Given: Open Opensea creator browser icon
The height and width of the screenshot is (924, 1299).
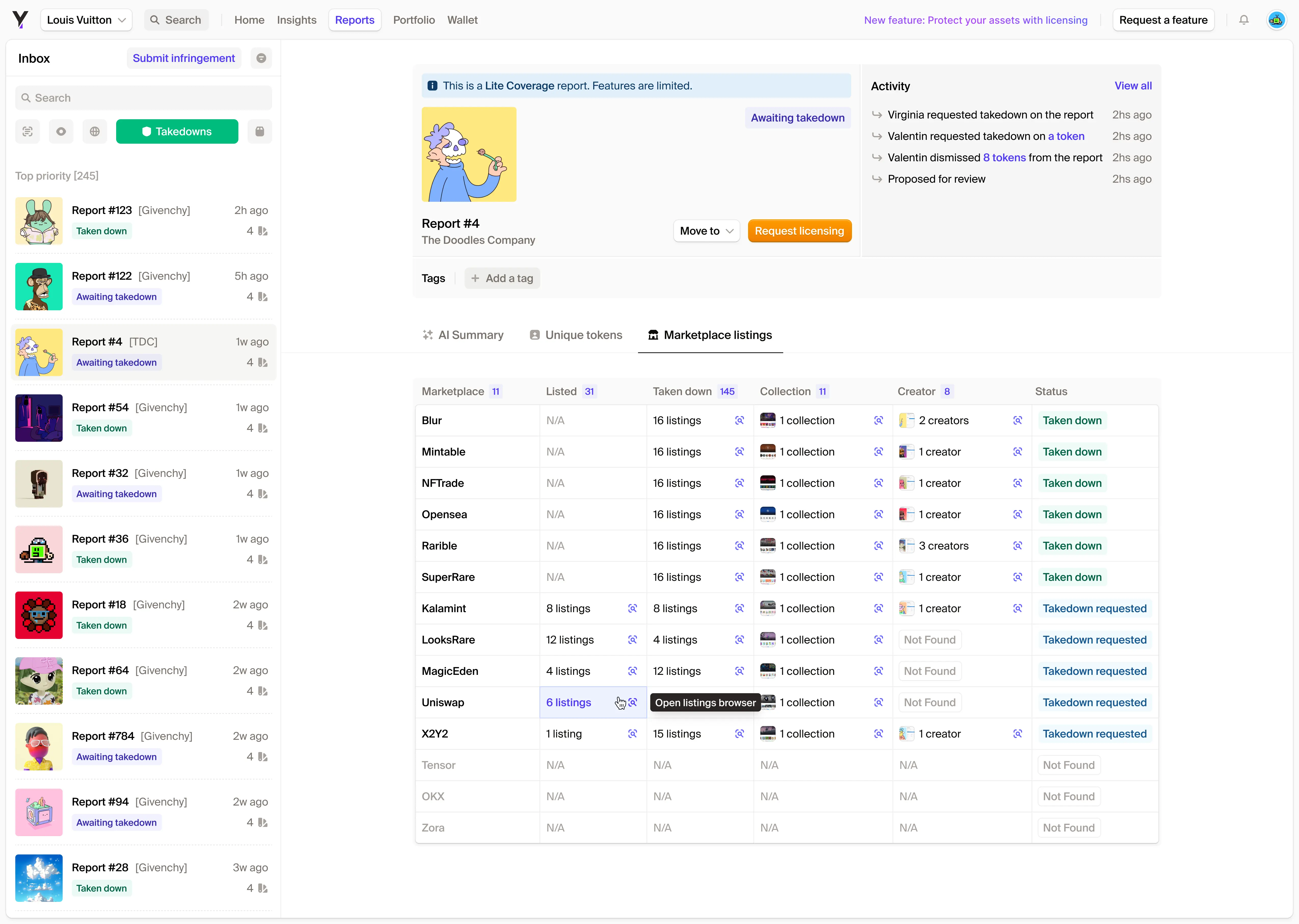Looking at the screenshot, I should [x=1018, y=514].
